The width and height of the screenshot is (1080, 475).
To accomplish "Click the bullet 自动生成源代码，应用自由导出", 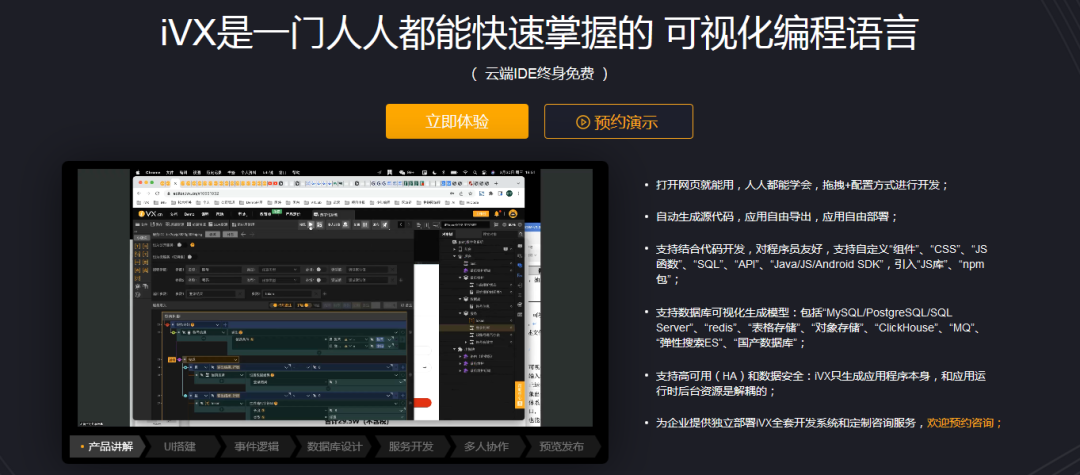I will (777, 217).
